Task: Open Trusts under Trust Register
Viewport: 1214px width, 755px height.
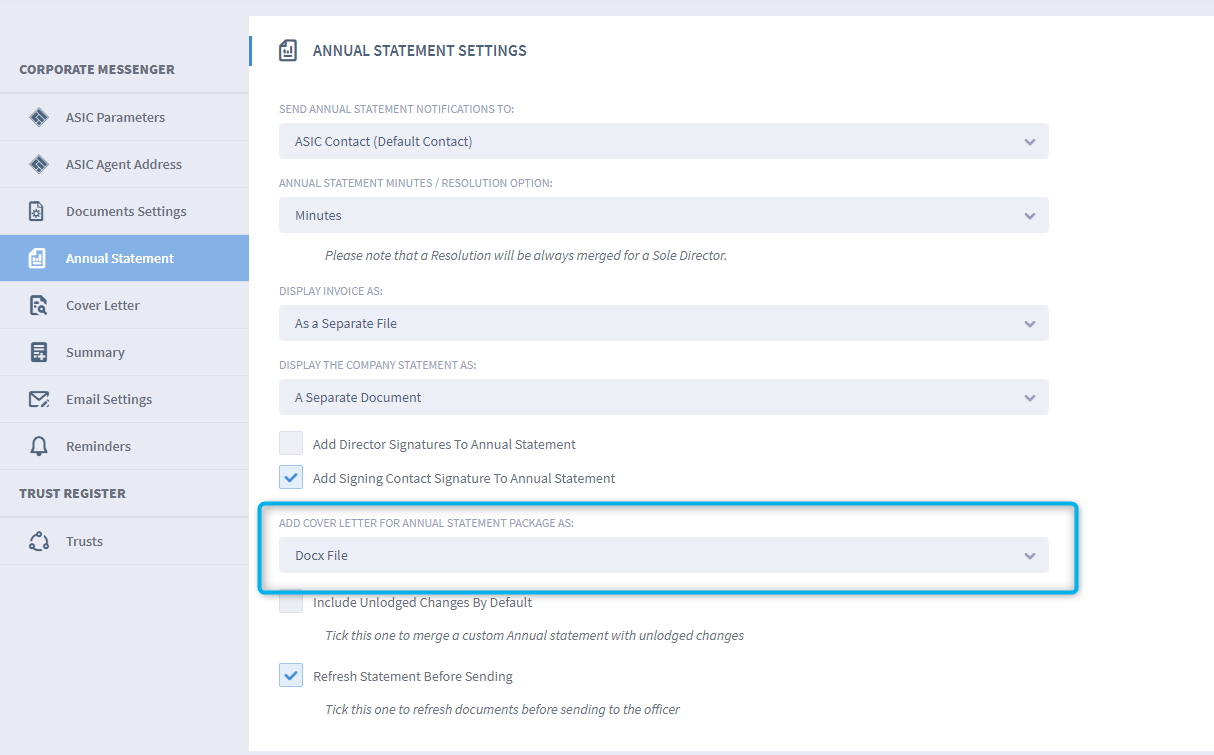Action: click(124, 541)
